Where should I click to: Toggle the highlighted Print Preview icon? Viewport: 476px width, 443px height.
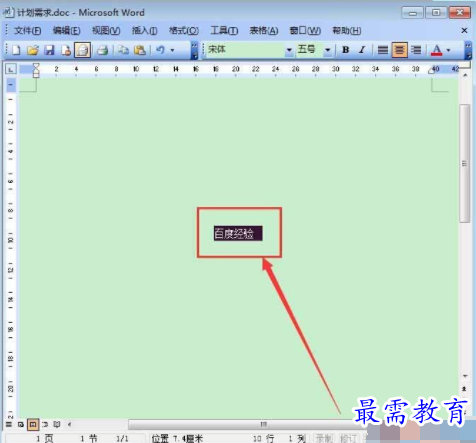click(82, 50)
